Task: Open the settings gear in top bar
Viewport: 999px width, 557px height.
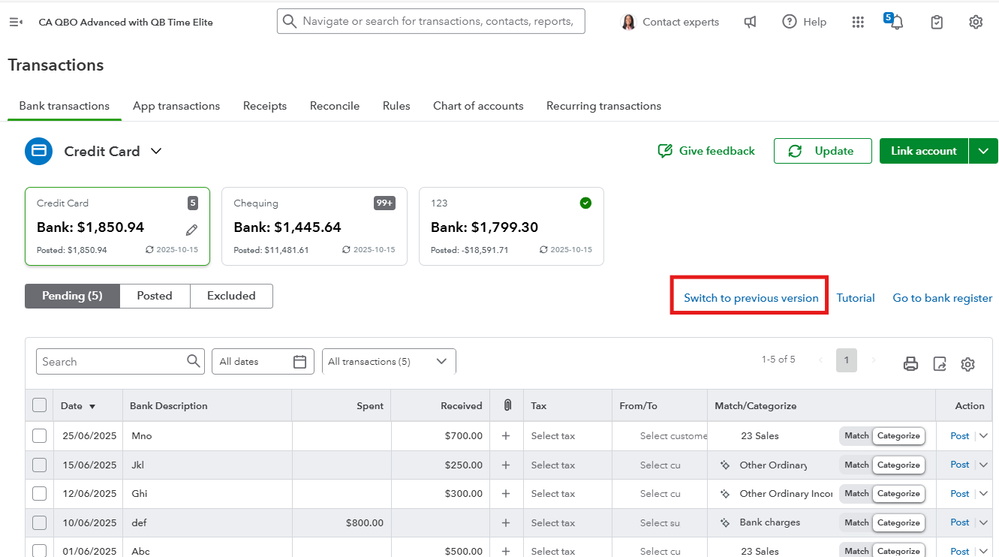Action: [x=975, y=22]
